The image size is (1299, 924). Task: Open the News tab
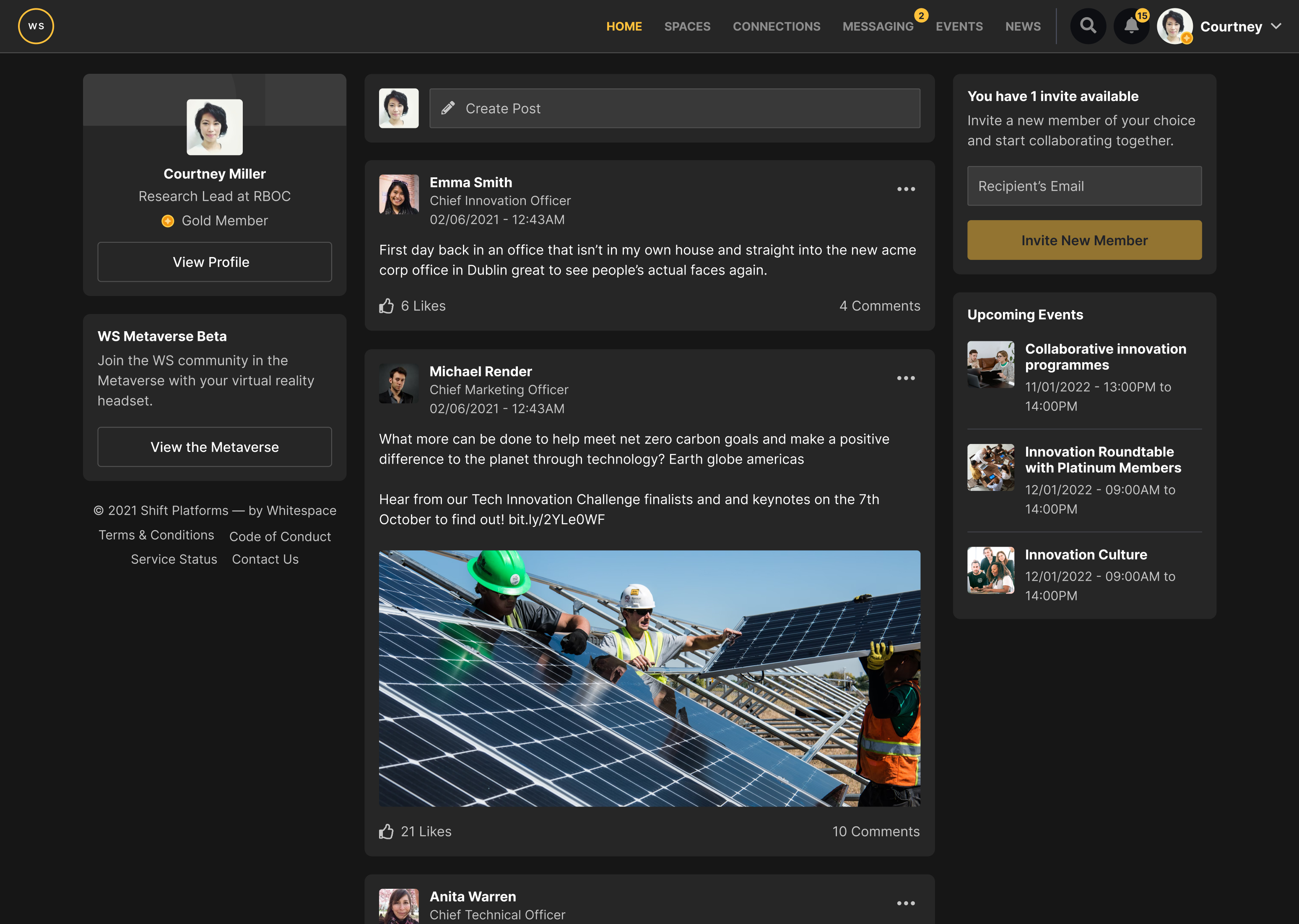coord(1023,26)
